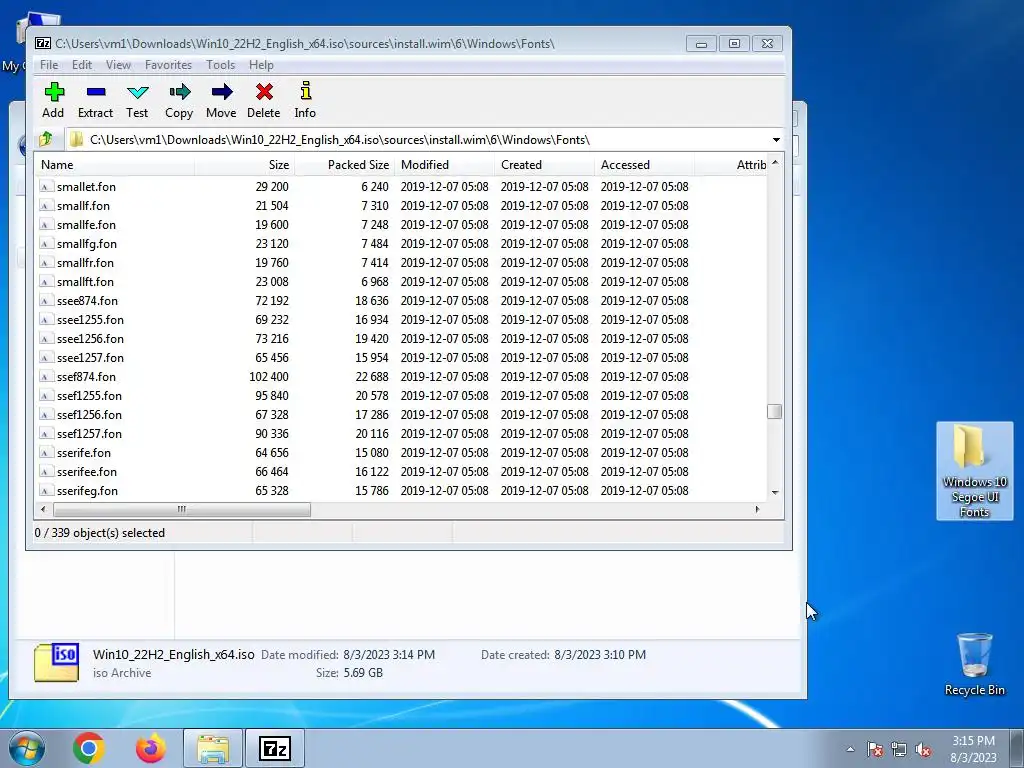The height and width of the screenshot is (768, 1024).
Task: Open the Favorites menu
Action: tap(168, 65)
